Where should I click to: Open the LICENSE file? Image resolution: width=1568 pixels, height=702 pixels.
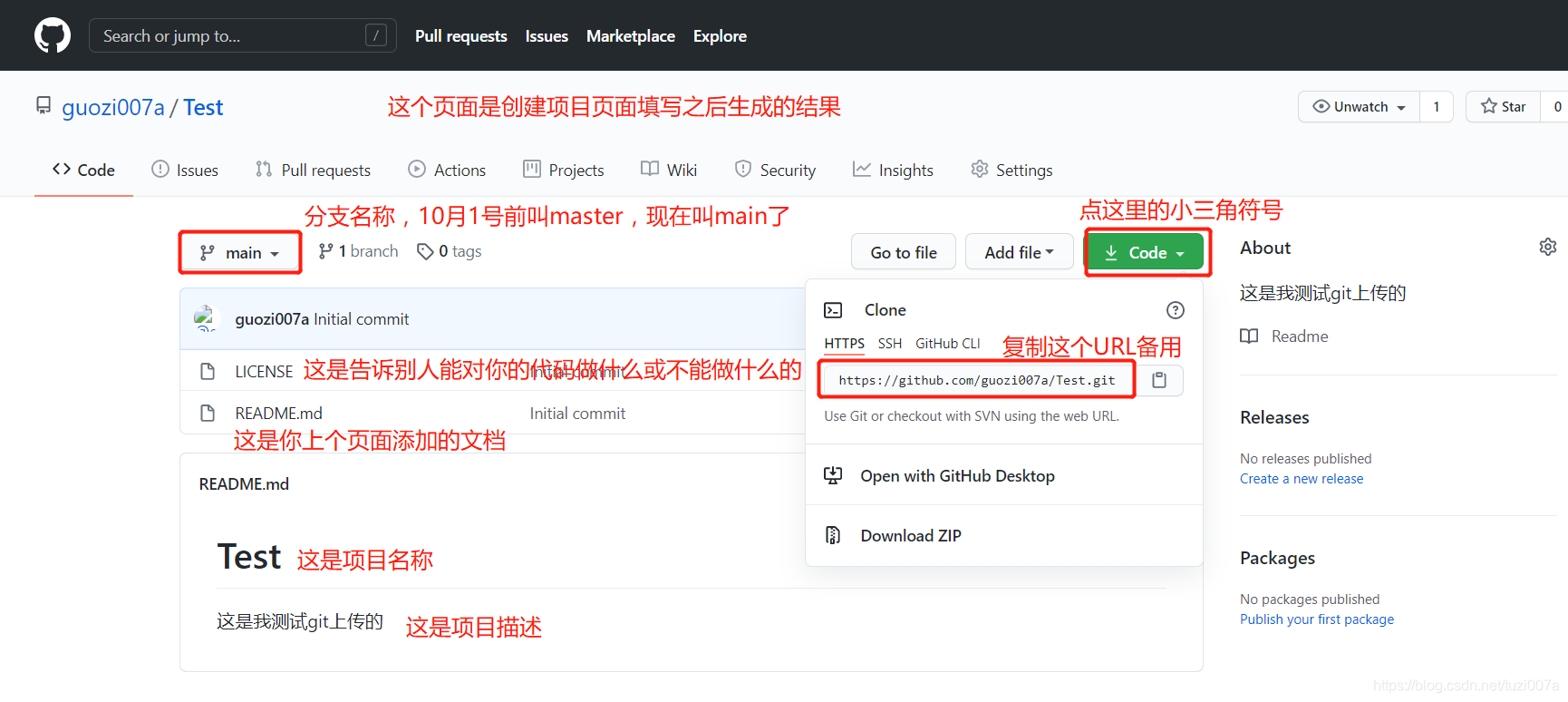264,372
